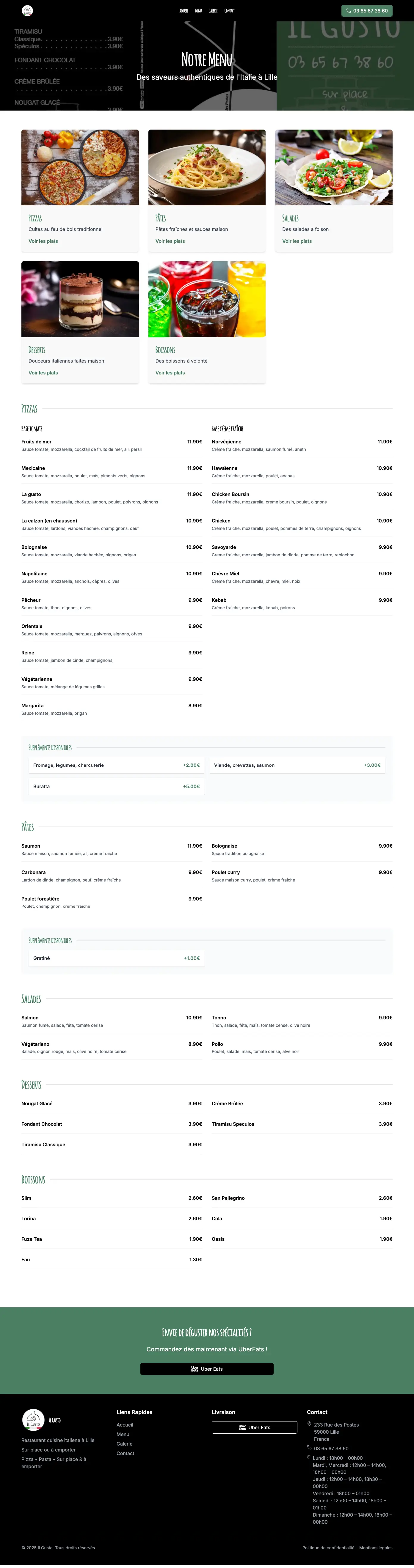Click the Uber Eats logo under Livraison

pyautogui.click(x=242, y=1427)
